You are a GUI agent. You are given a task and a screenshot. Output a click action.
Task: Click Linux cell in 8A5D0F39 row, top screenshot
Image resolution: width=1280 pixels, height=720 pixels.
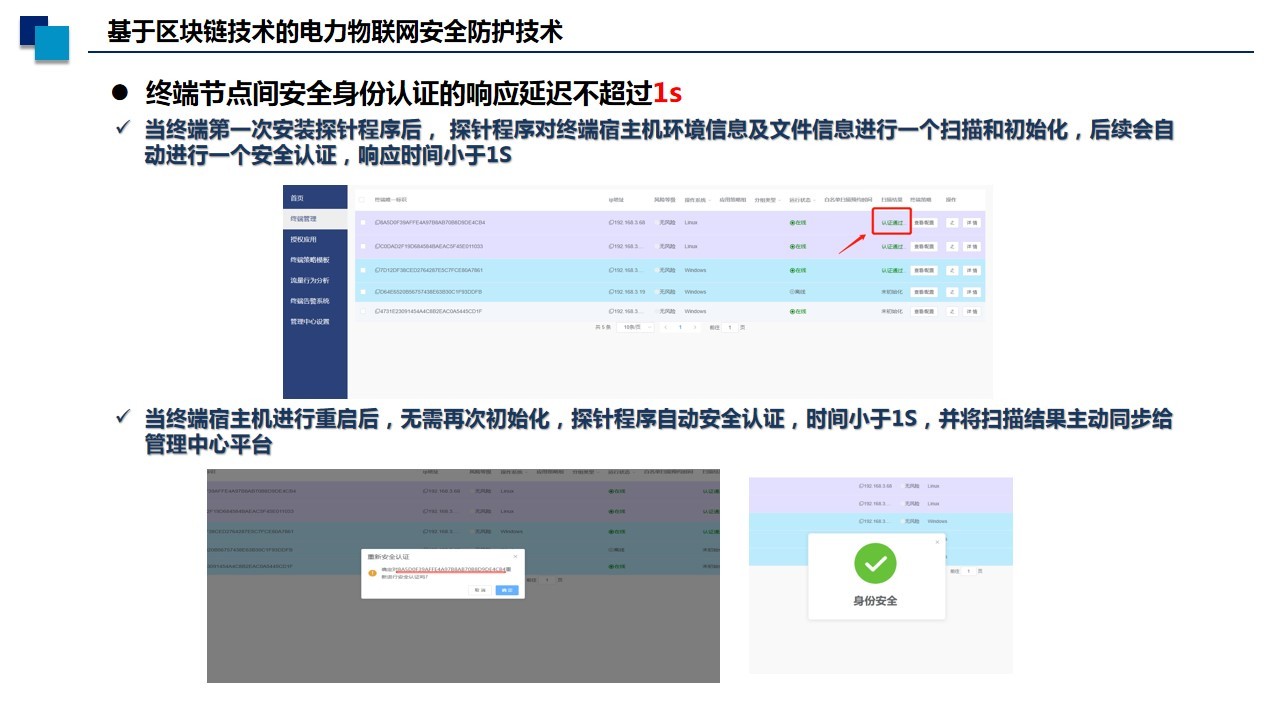pyautogui.click(x=691, y=222)
